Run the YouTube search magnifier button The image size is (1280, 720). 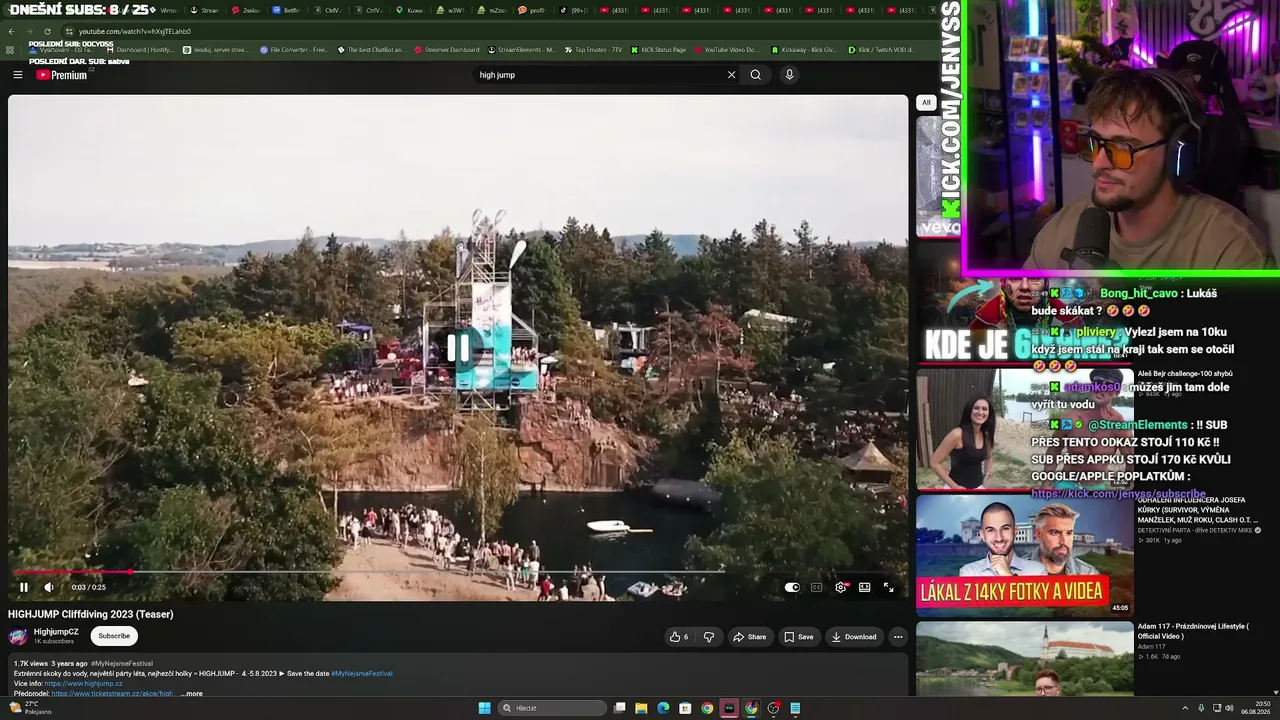(756, 75)
